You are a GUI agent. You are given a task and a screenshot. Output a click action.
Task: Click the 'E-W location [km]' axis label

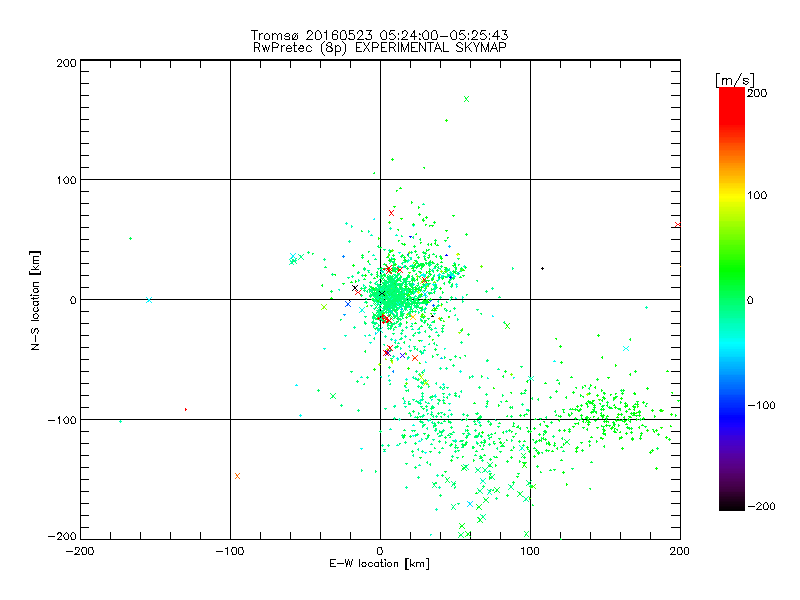click(x=379, y=563)
